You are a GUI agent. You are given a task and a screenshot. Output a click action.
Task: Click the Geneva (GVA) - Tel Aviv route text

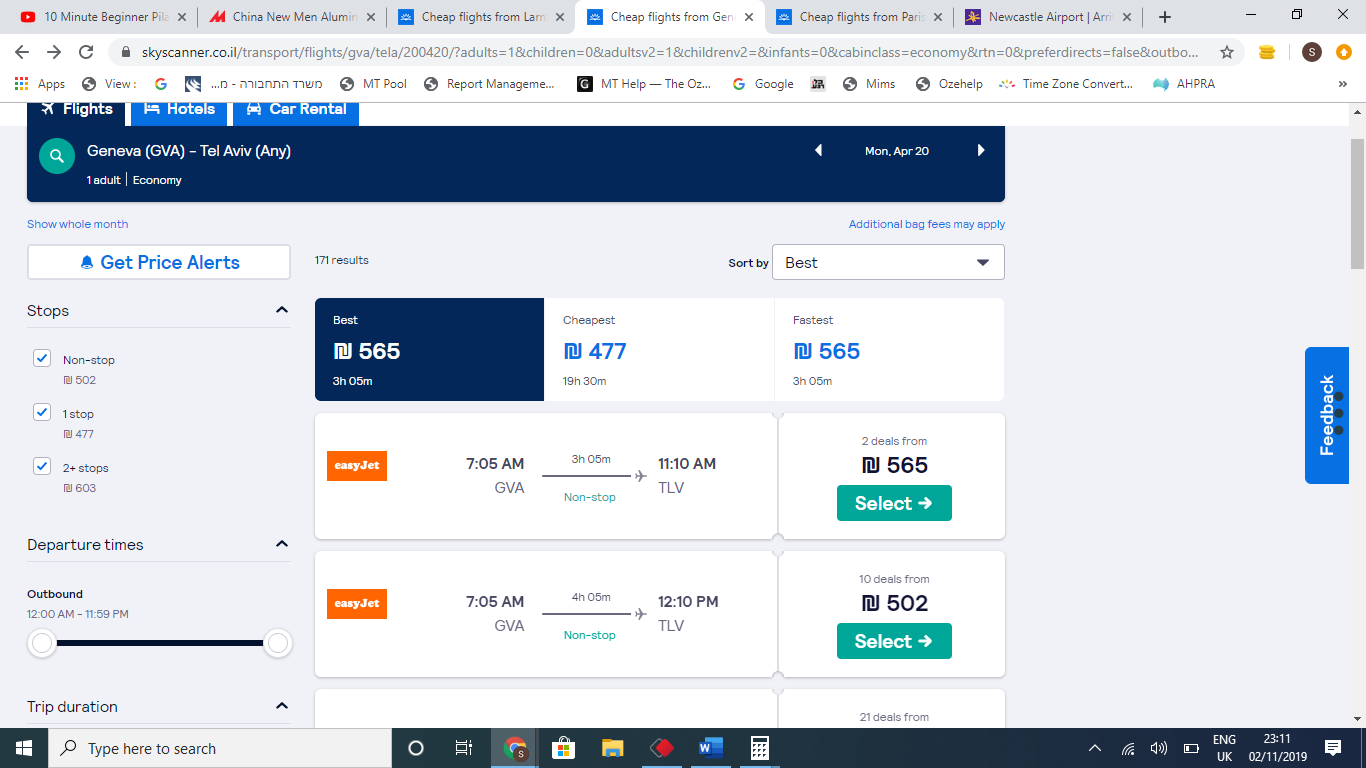click(189, 151)
